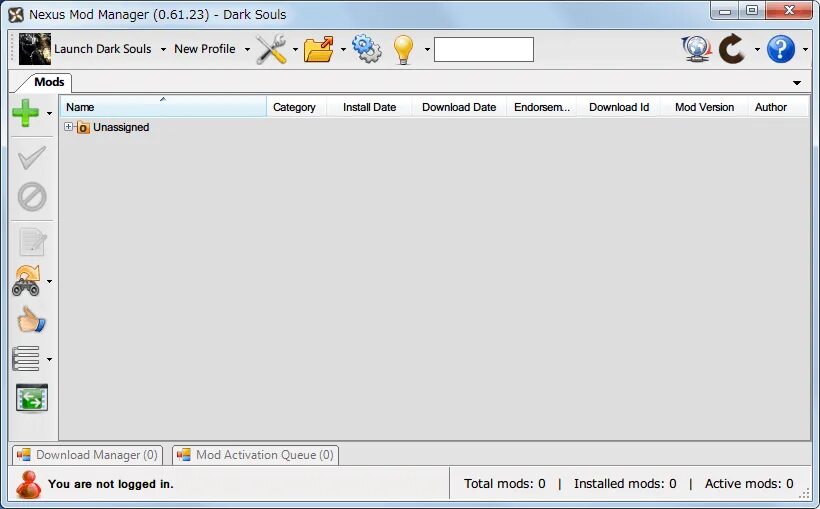Click the Open Folders icon
Viewport: 820px width, 509px height.
[x=318, y=49]
